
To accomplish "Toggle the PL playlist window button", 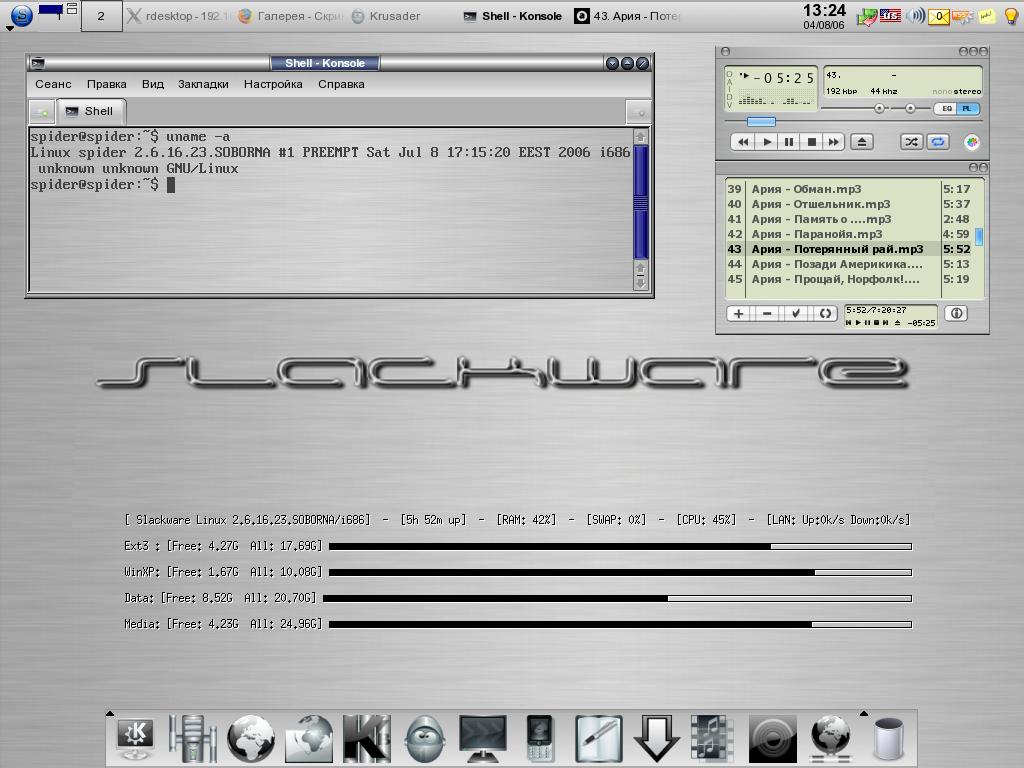I will [967, 108].
